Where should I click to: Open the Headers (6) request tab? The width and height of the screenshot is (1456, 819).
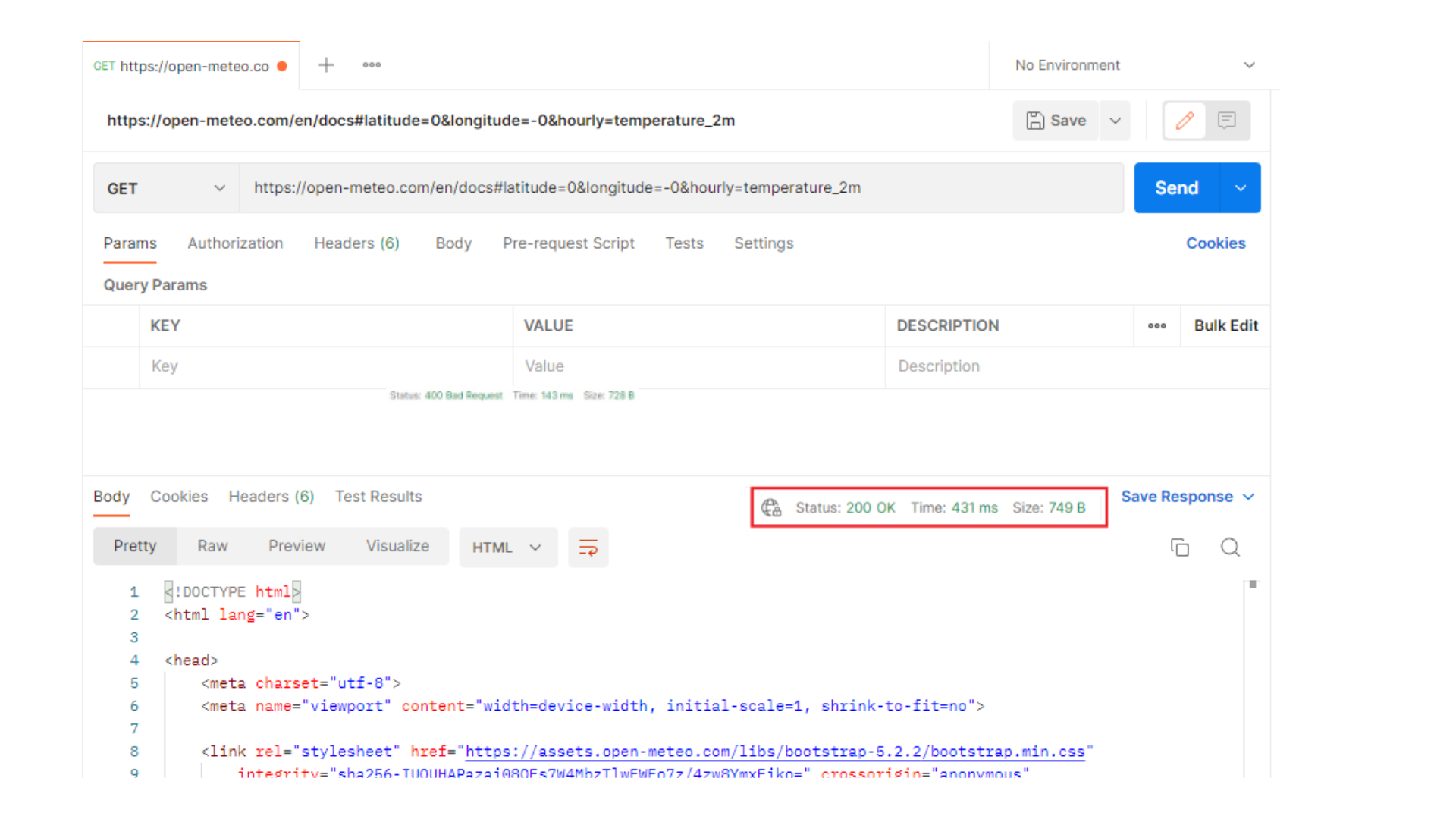[356, 243]
